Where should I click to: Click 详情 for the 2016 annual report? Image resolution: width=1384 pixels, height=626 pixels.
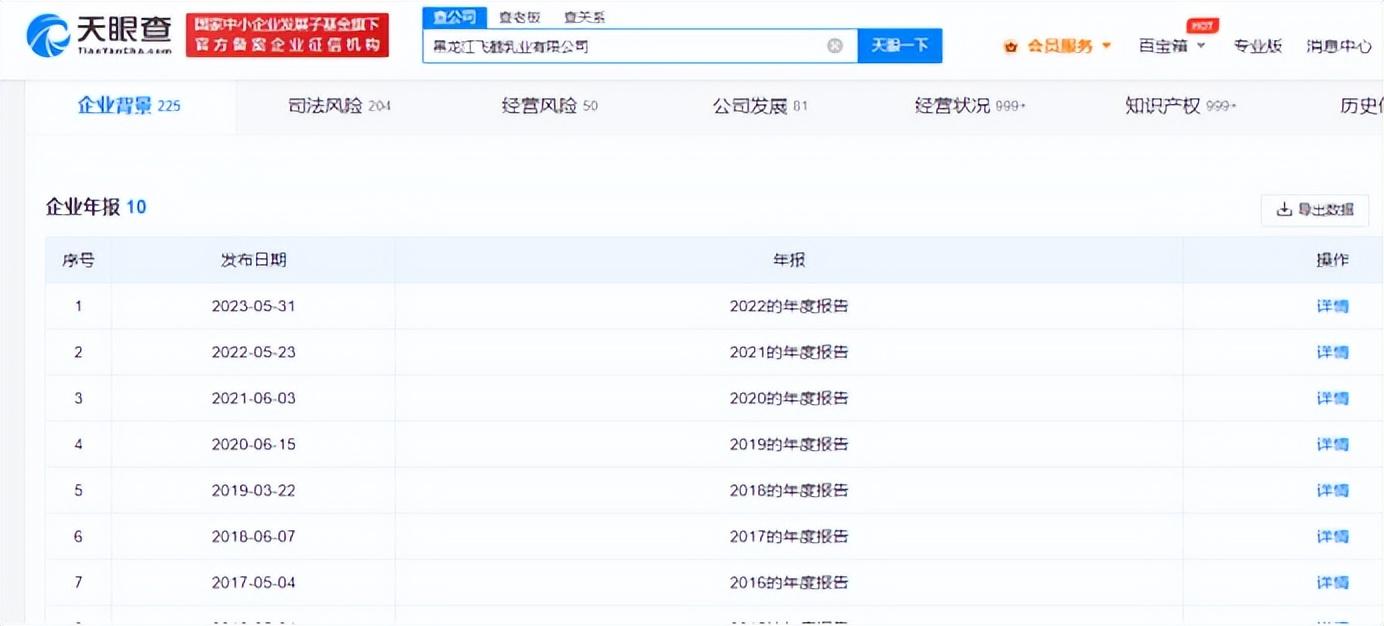[x=1332, y=582]
